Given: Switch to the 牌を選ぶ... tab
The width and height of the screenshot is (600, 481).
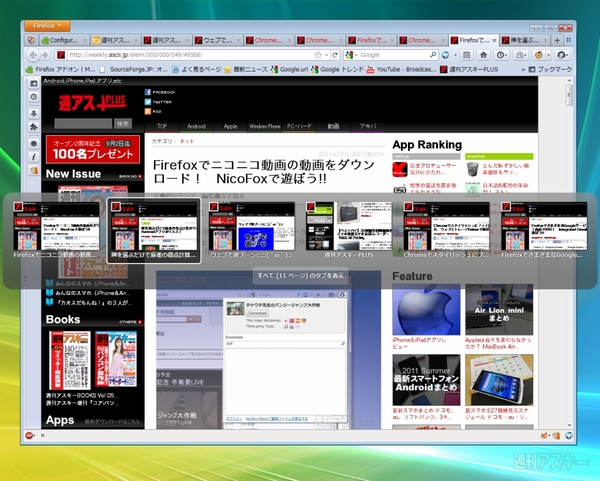Looking at the screenshot, I should point(525,40).
